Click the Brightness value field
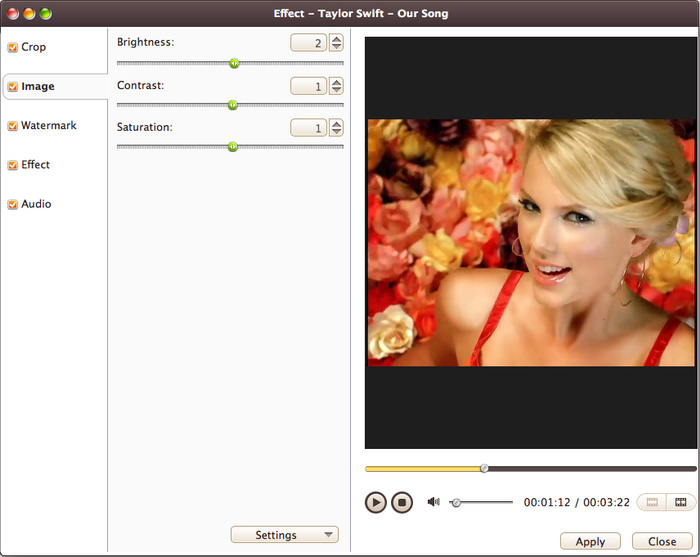This screenshot has width=700, height=557. (308, 43)
